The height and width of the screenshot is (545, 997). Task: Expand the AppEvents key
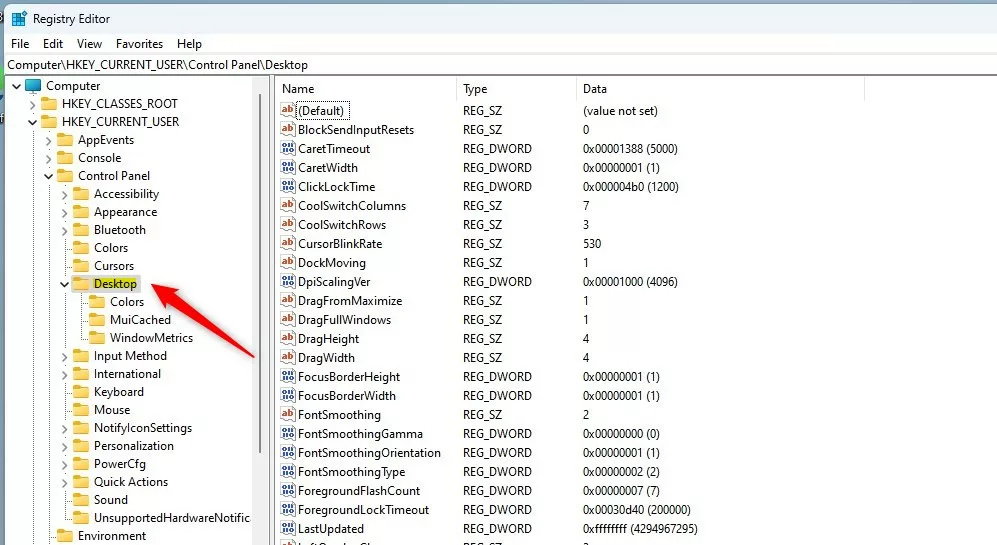48,141
